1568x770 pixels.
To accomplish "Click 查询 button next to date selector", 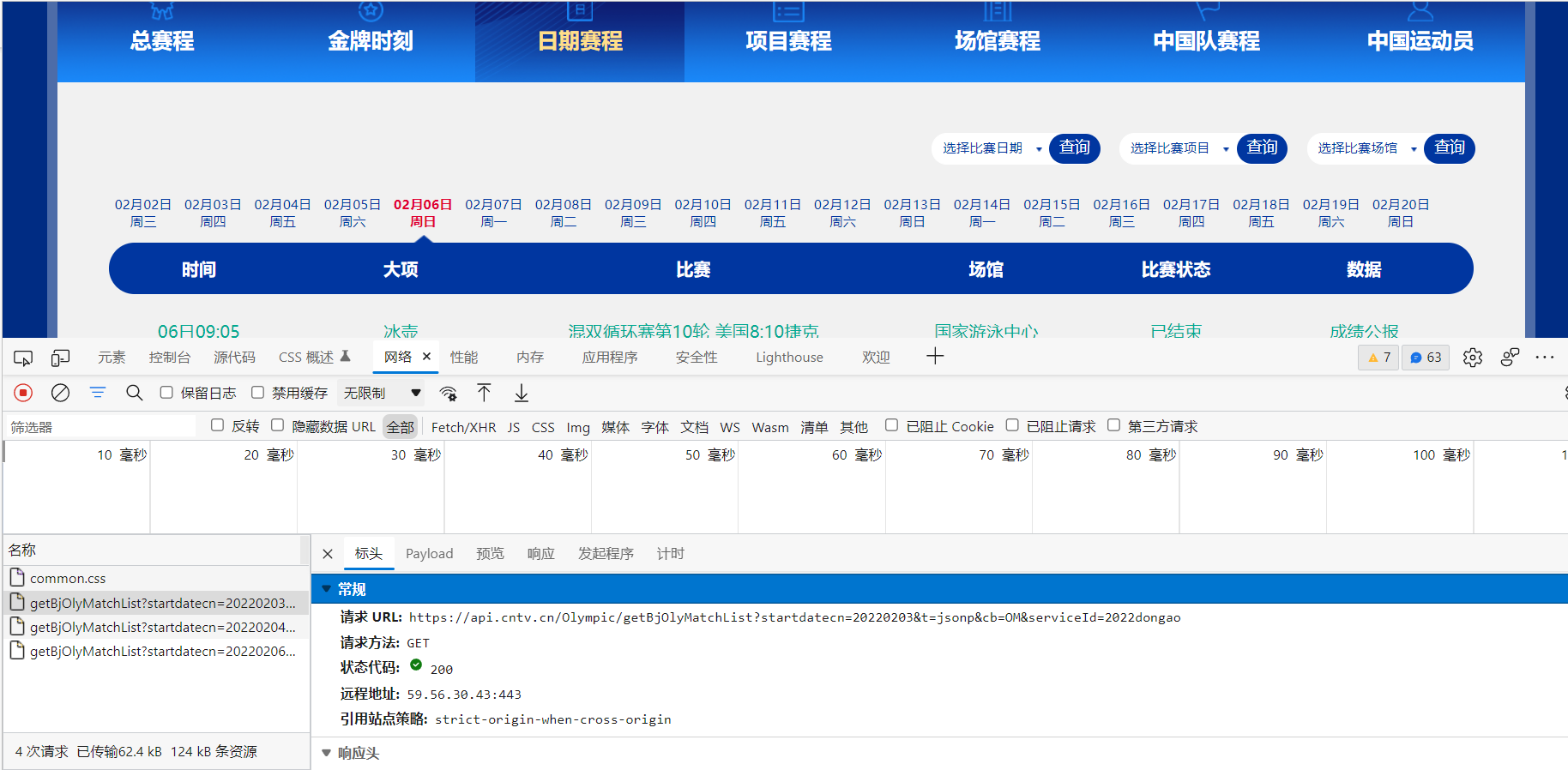I will click(1074, 148).
